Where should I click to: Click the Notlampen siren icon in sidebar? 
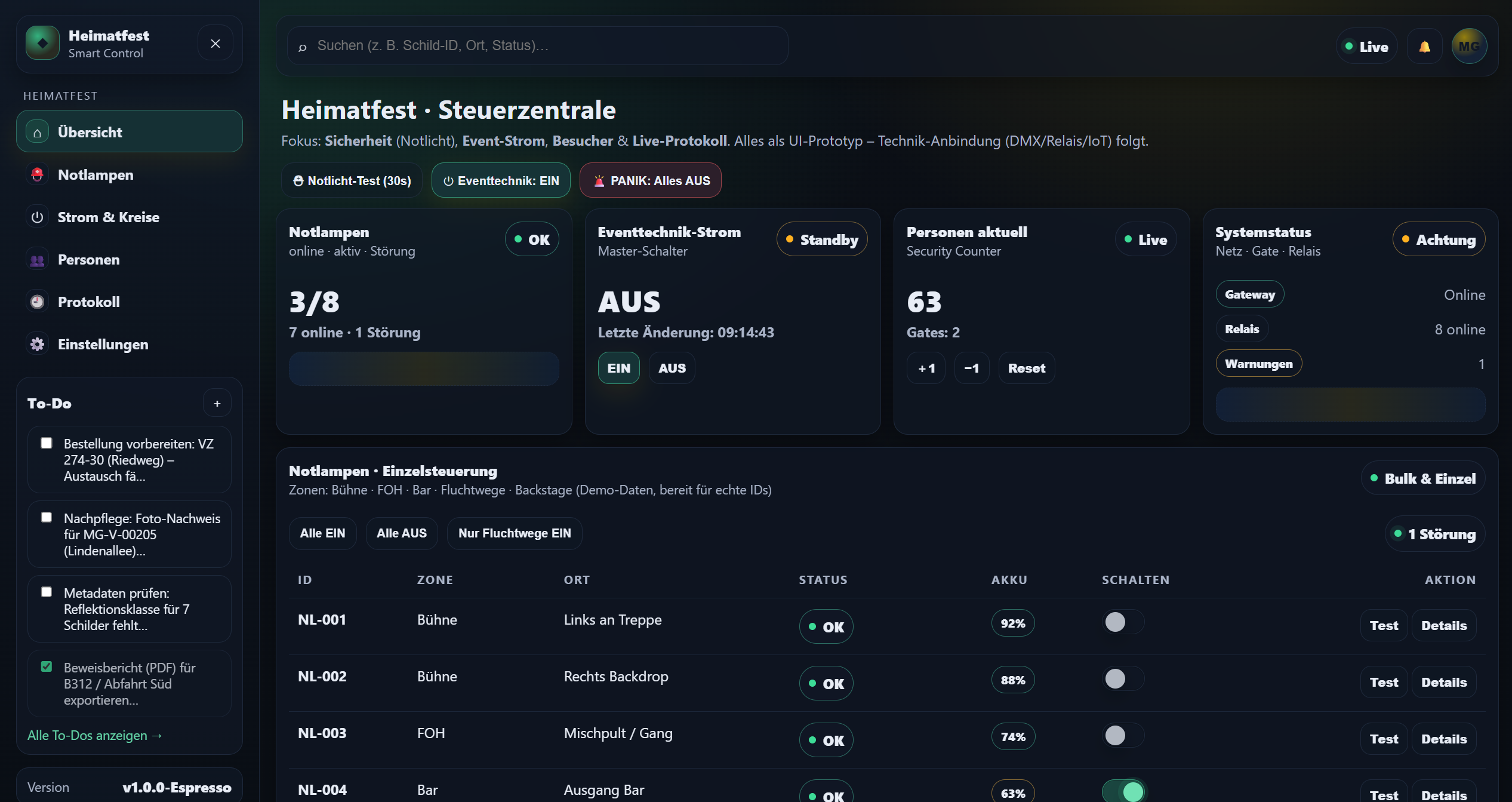point(37,175)
